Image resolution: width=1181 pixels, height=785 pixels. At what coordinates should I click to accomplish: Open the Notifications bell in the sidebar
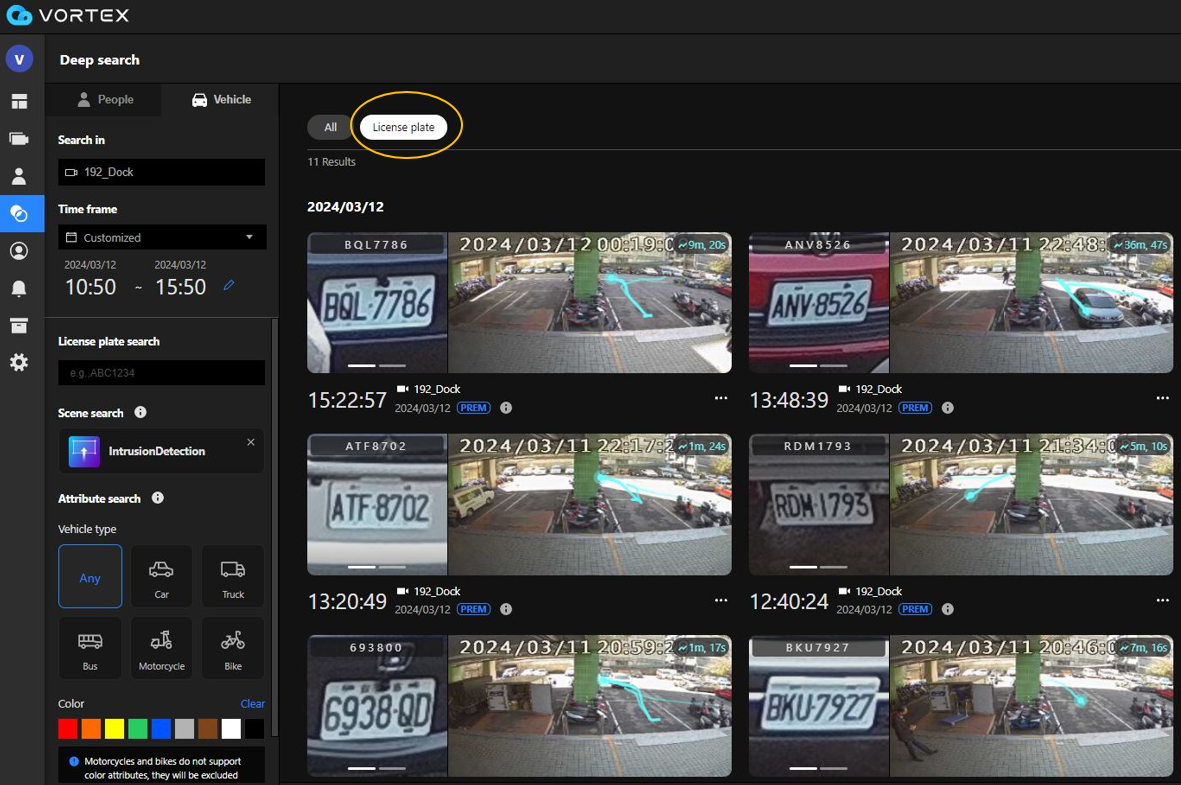(x=18, y=289)
